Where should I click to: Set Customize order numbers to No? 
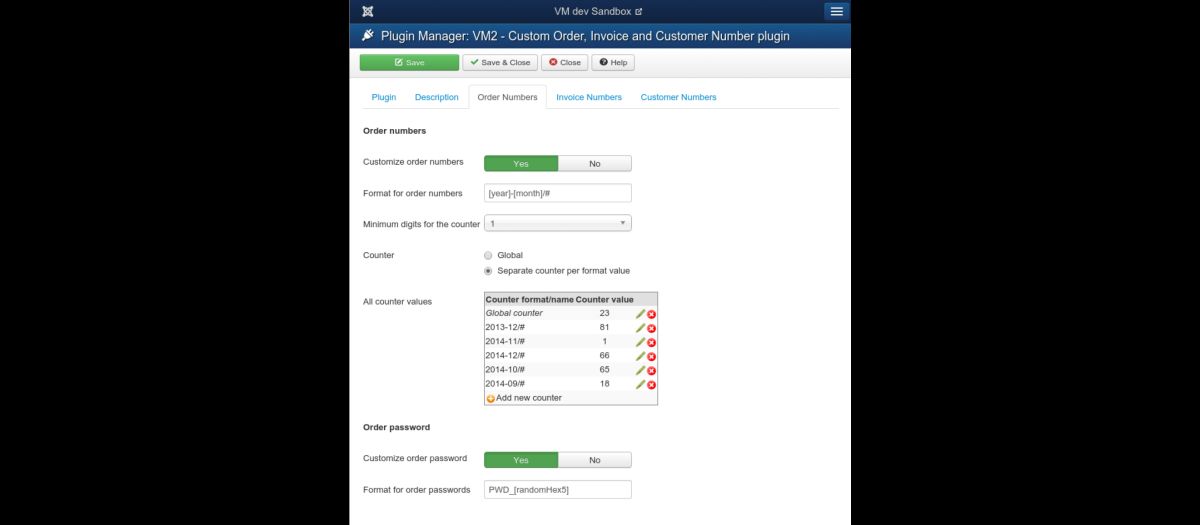click(x=595, y=163)
